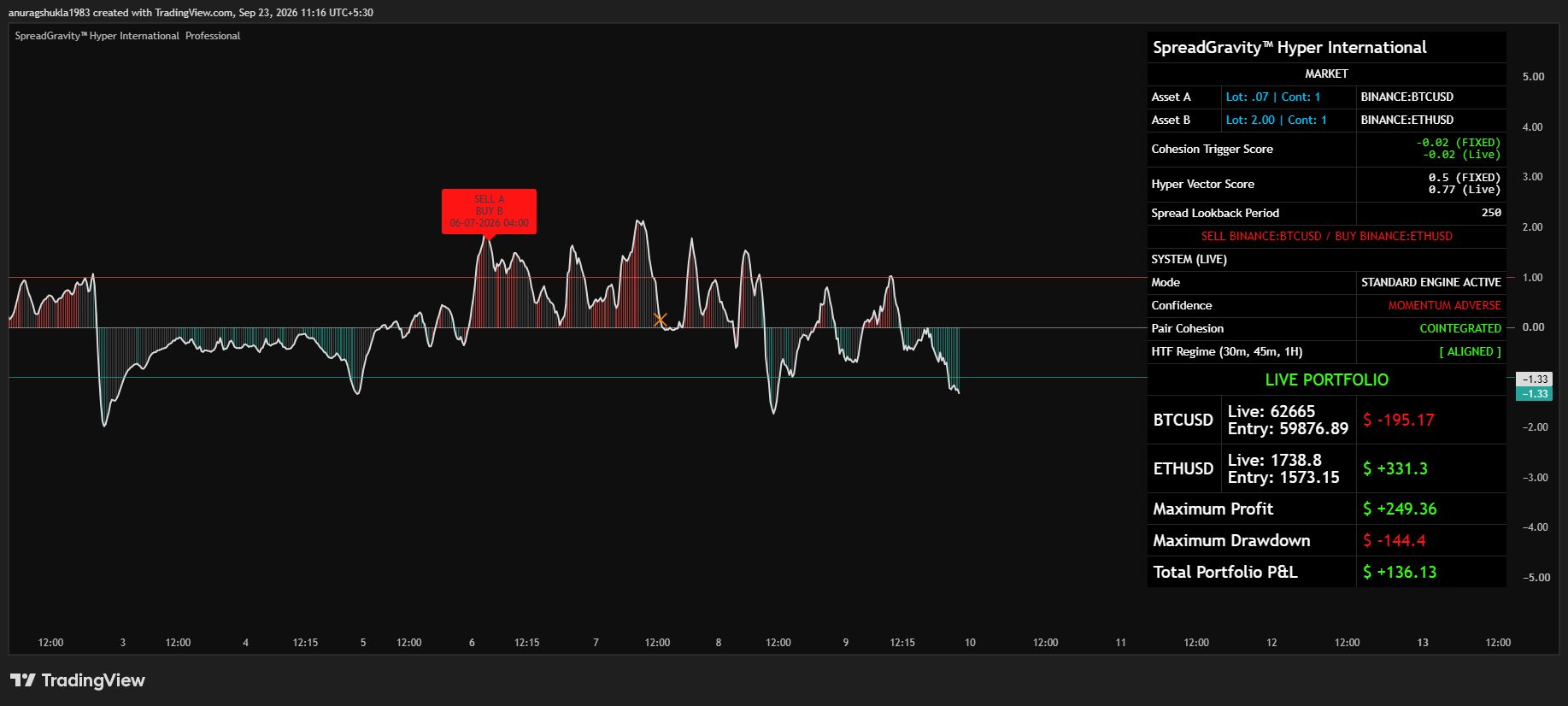Viewport: 1568px width, 706px height.
Task: Click MOMENTUM ADVERSE confidence value
Action: [1444, 306]
